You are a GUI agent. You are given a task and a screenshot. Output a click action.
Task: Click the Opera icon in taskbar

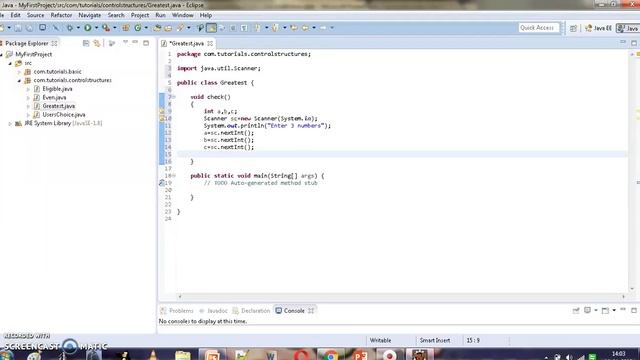click(300, 355)
